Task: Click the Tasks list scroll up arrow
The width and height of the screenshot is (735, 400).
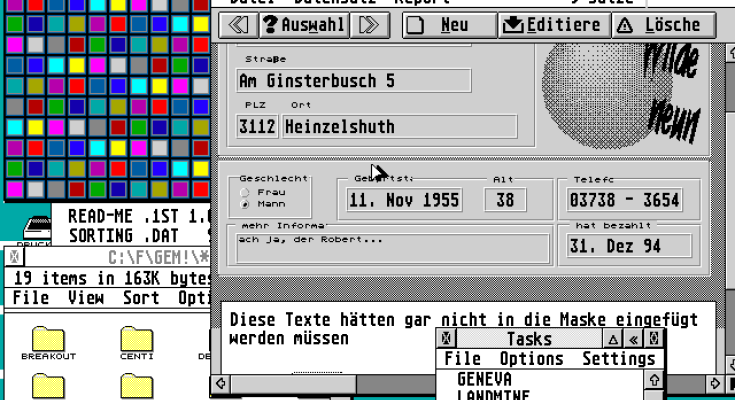Action: pyautogui.click(x=655, y=380)
